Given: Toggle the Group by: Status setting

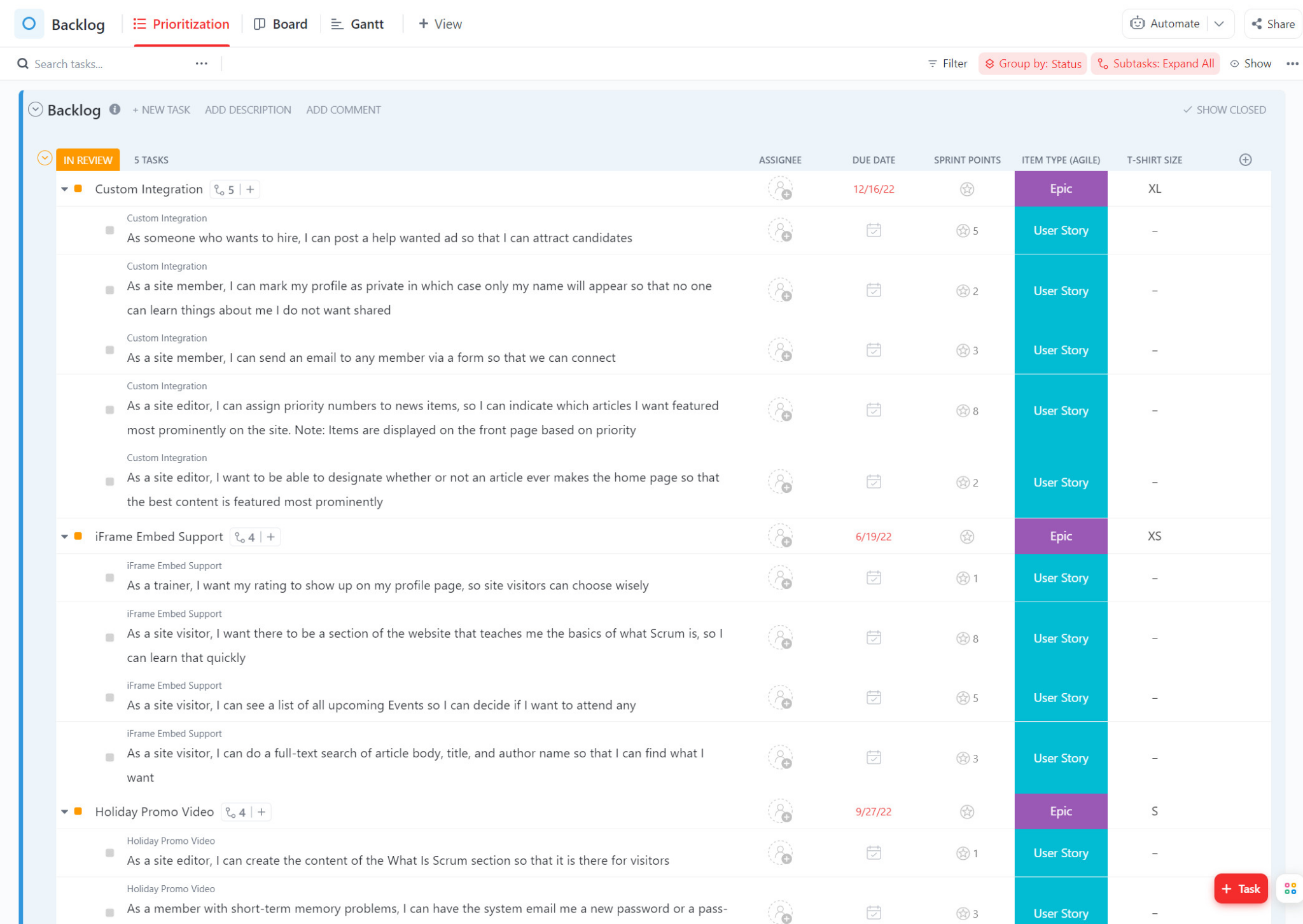Looking at the screenshot, I should coord(1032,63).
